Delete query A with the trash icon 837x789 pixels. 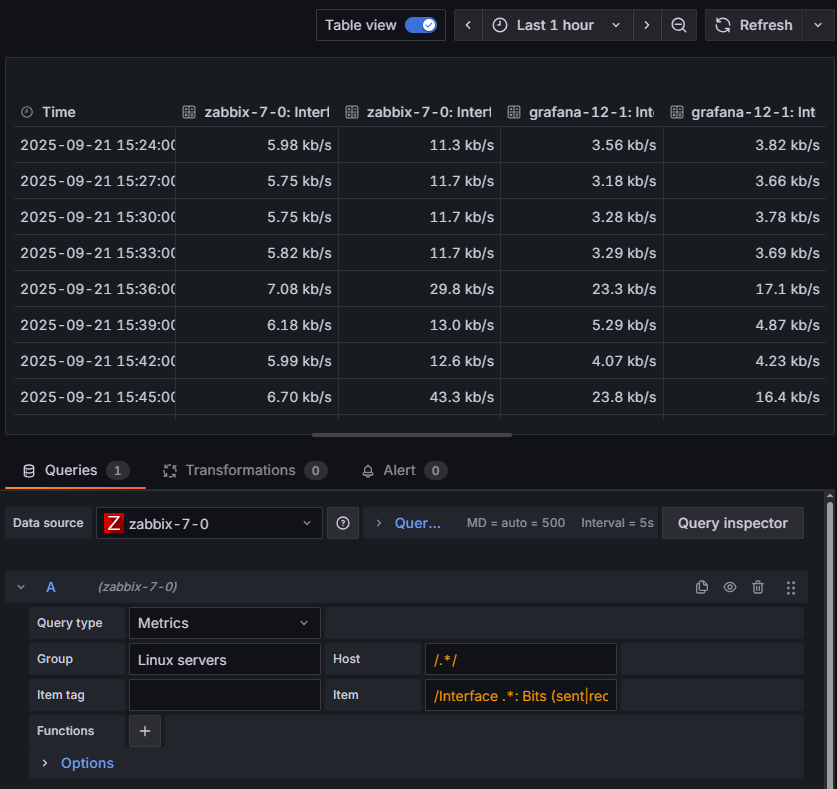tap(758, 587)
